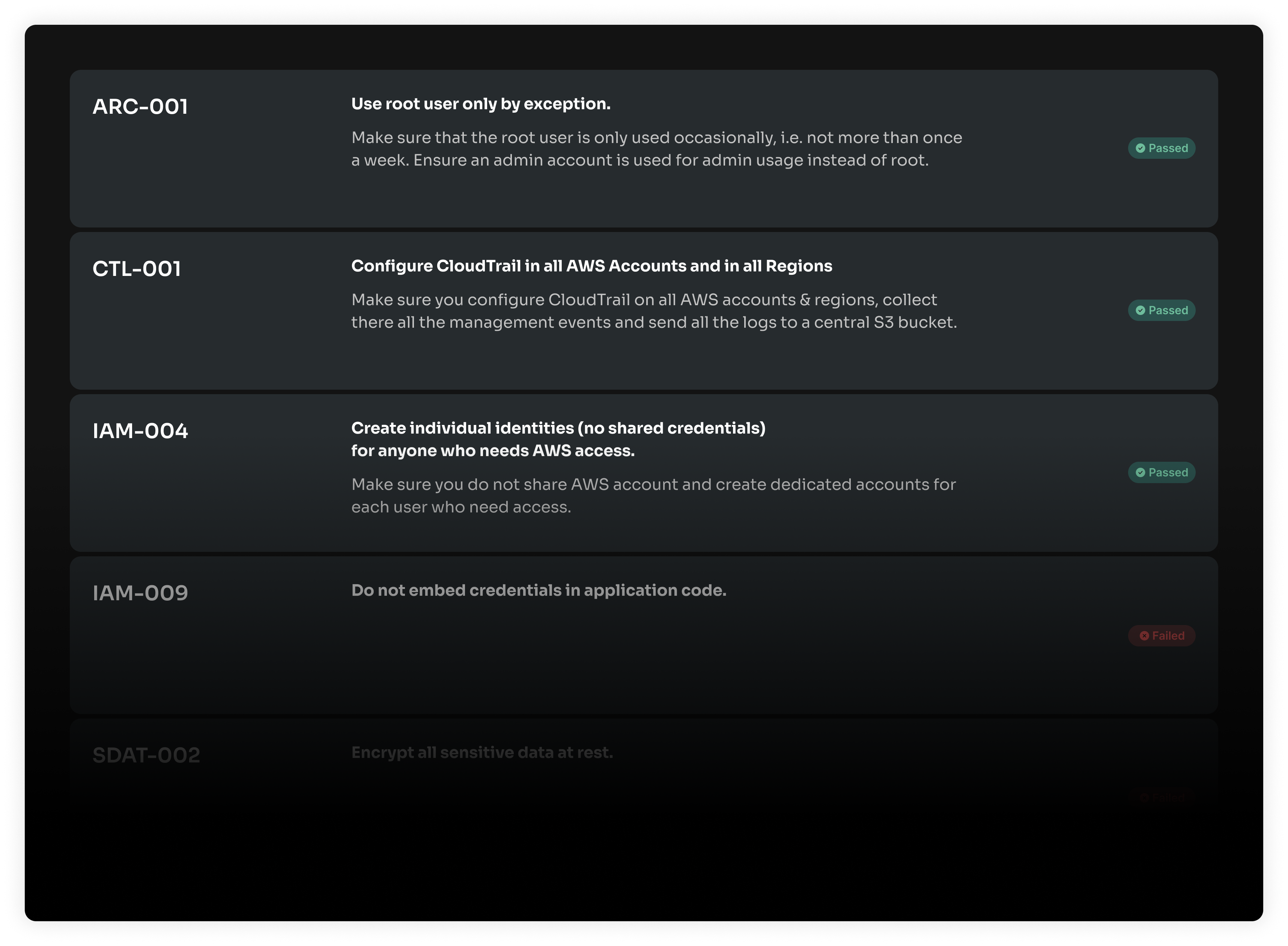This screenshot has width=1288, height=946.
Task: Select the ARC-001 control ID
Action: tap(140, 107)
